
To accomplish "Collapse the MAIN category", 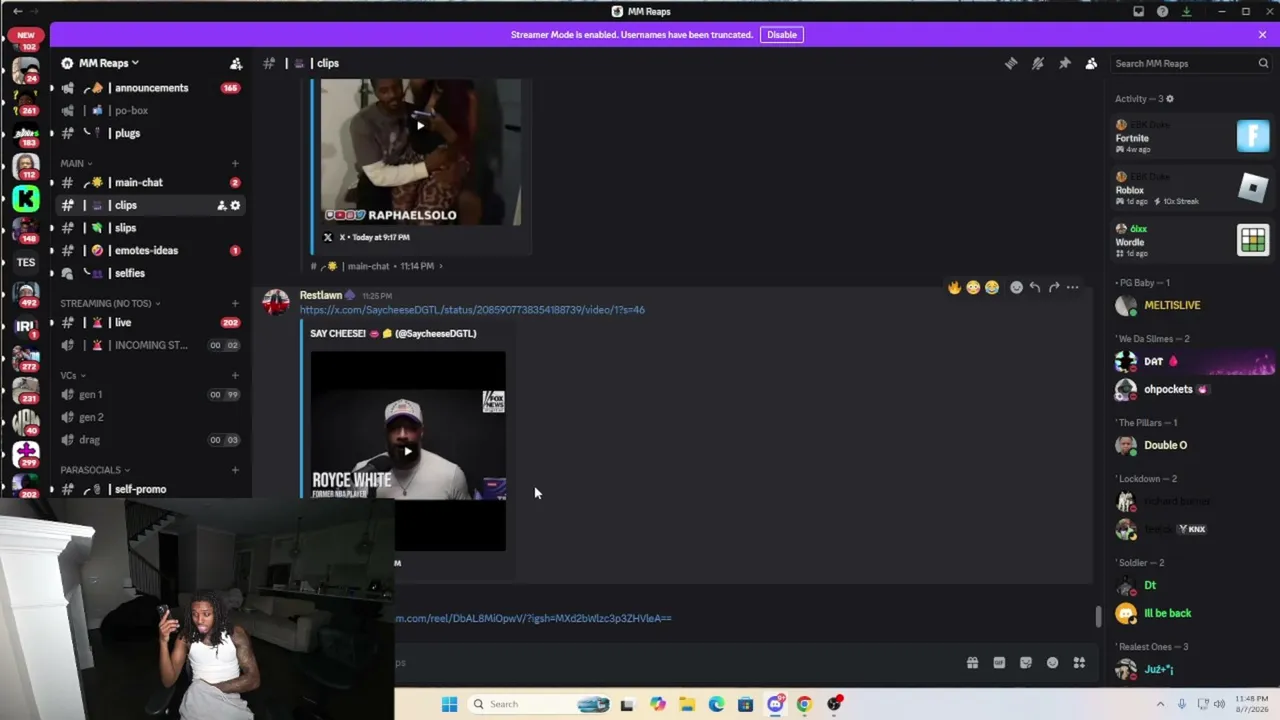I will coord(76,163).
